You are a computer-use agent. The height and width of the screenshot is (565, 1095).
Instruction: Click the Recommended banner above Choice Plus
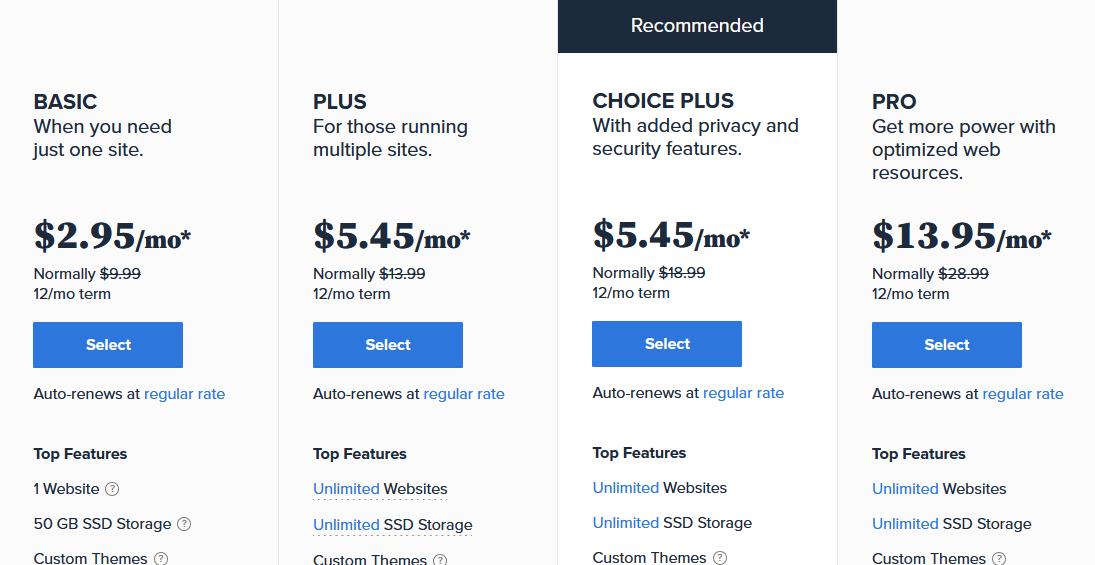(697, 26)
